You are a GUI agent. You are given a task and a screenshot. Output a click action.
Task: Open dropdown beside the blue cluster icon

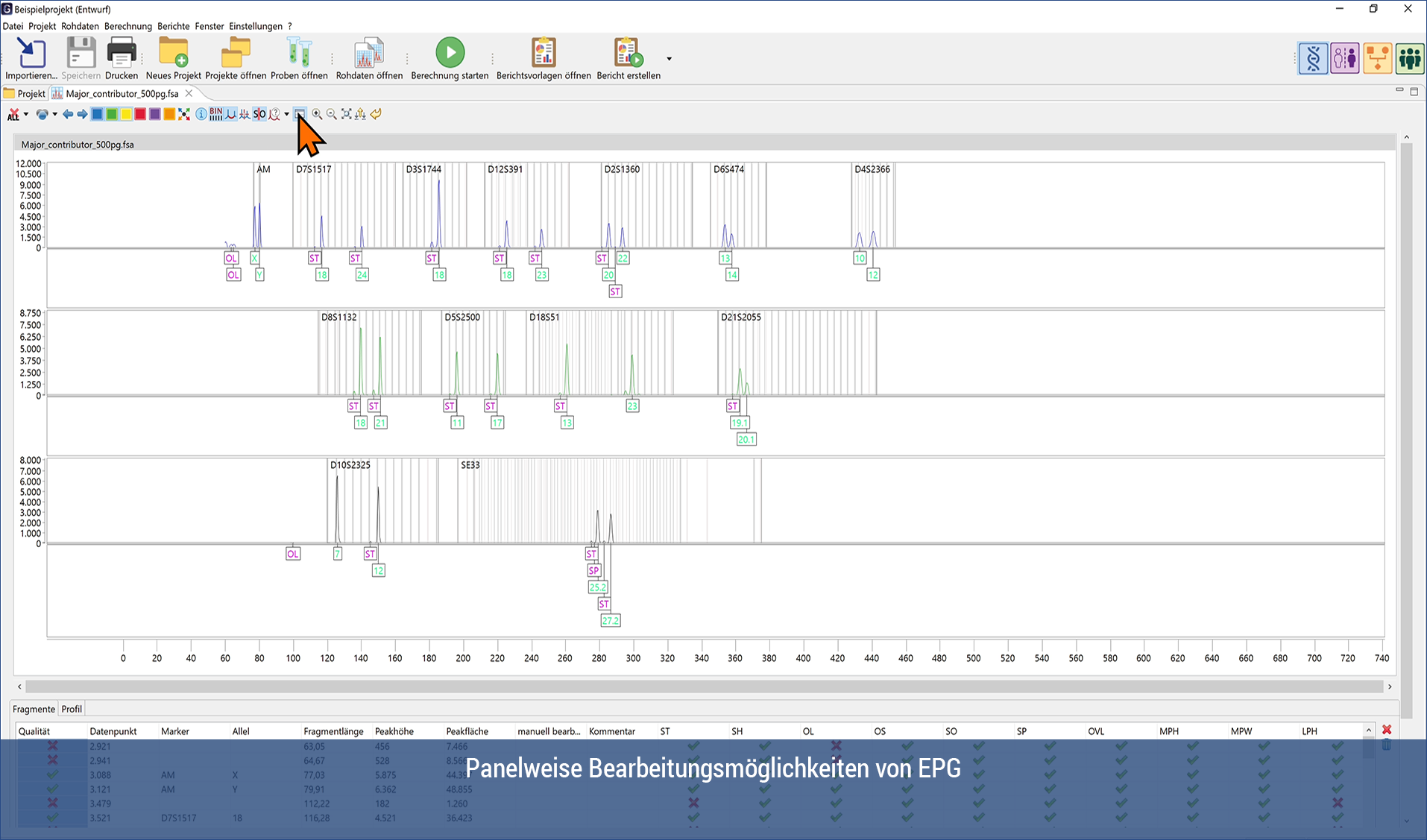pos(54,114)
